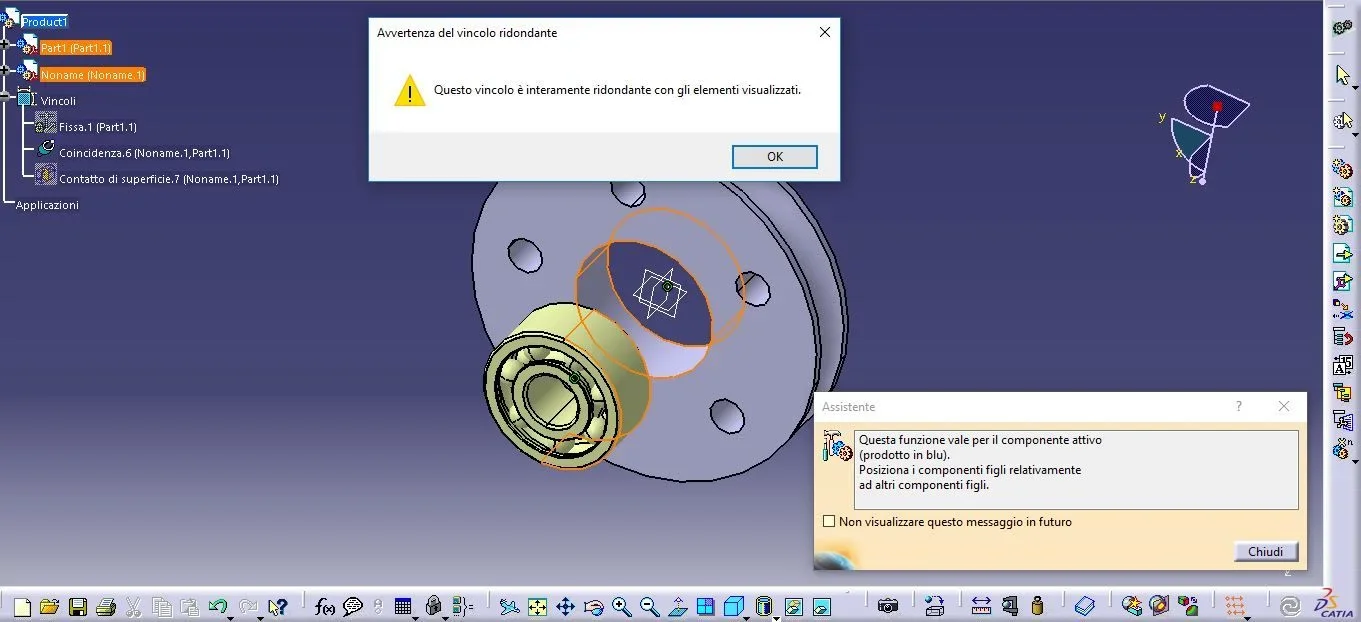
Task: Click the camera Capture icon
Action: tap(887, 606)
